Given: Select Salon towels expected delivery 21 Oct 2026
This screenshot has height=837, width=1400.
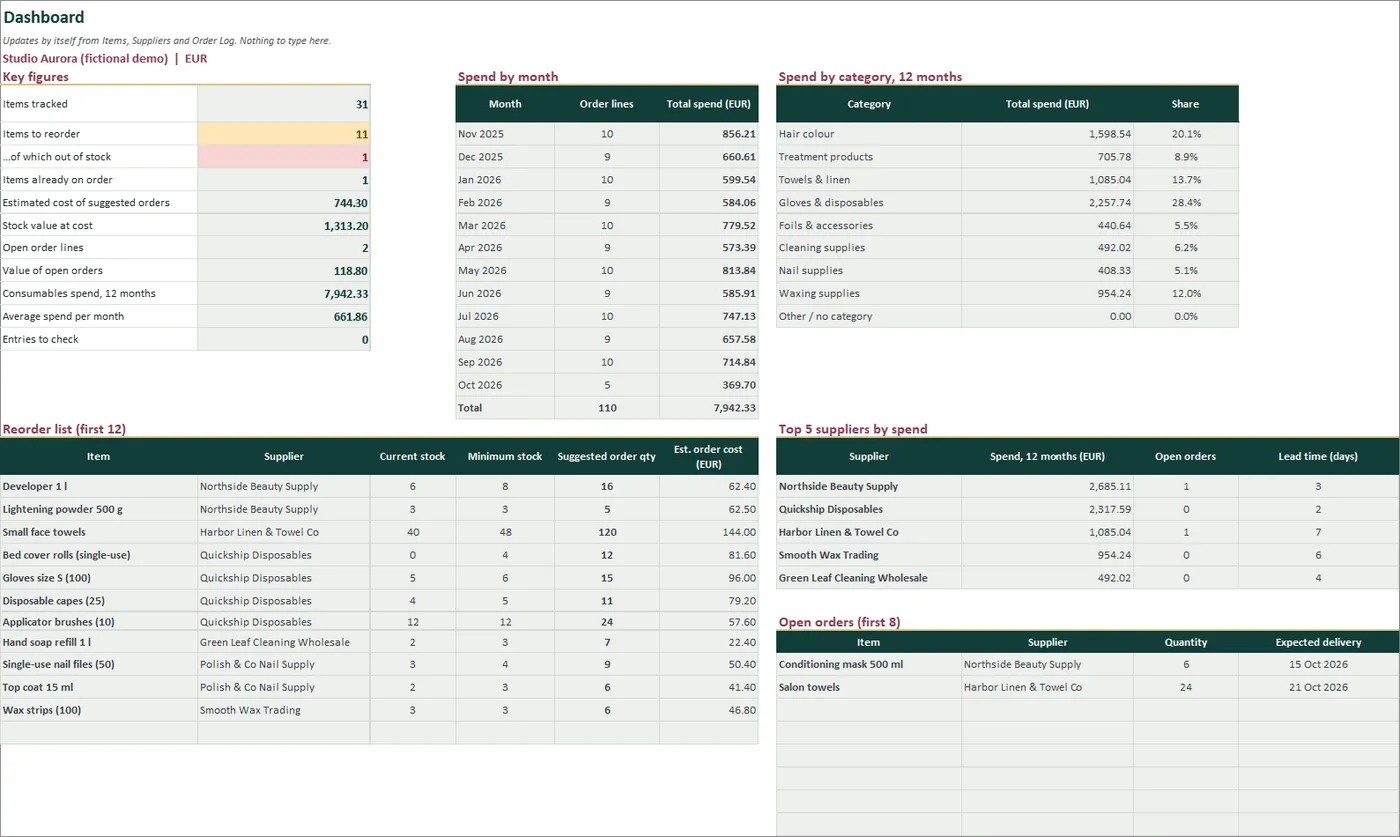Looking at the screenshot, I should [x=1318, y=688].
